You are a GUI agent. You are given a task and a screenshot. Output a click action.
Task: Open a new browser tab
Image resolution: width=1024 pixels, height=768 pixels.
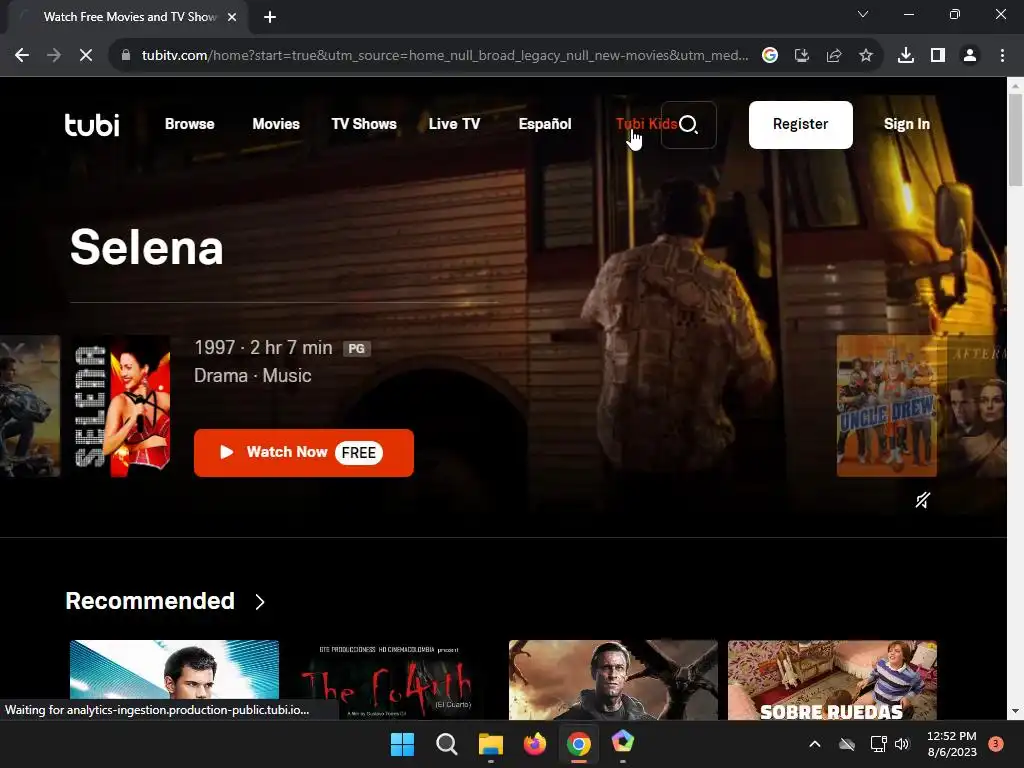270,17
